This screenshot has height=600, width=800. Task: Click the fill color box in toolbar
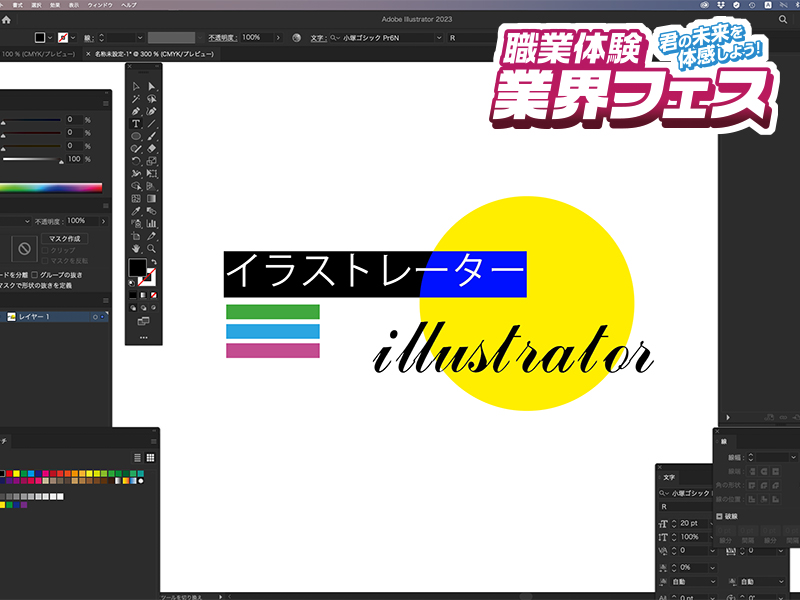coord(137,267)
